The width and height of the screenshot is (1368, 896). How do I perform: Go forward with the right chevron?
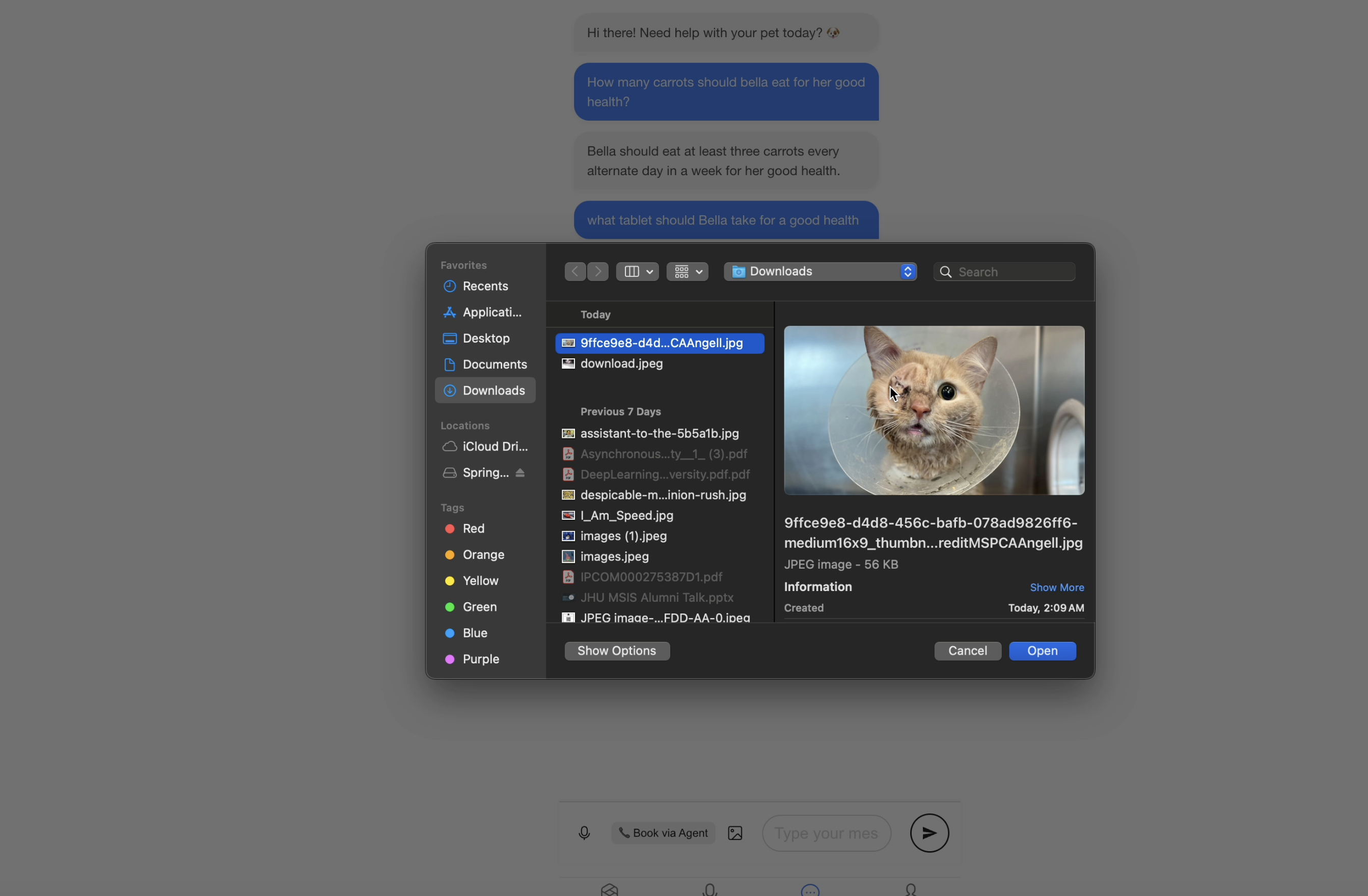[598, 271]
